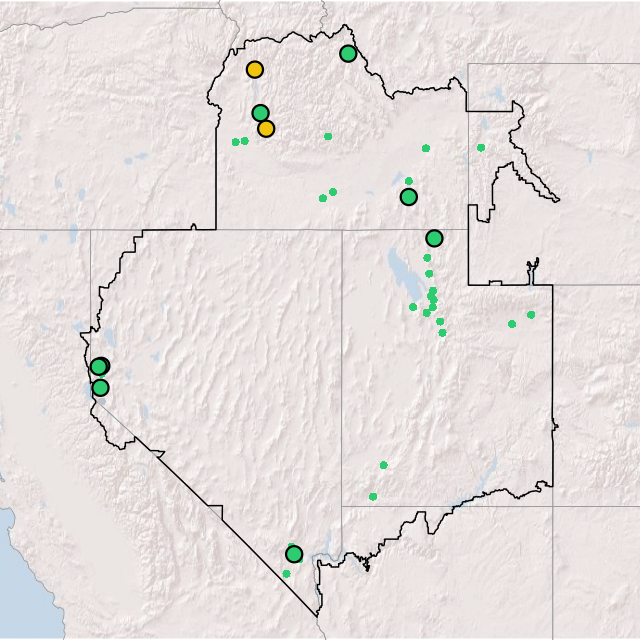Click the large green marker directly beneath a small green dot

coord(409,197)
